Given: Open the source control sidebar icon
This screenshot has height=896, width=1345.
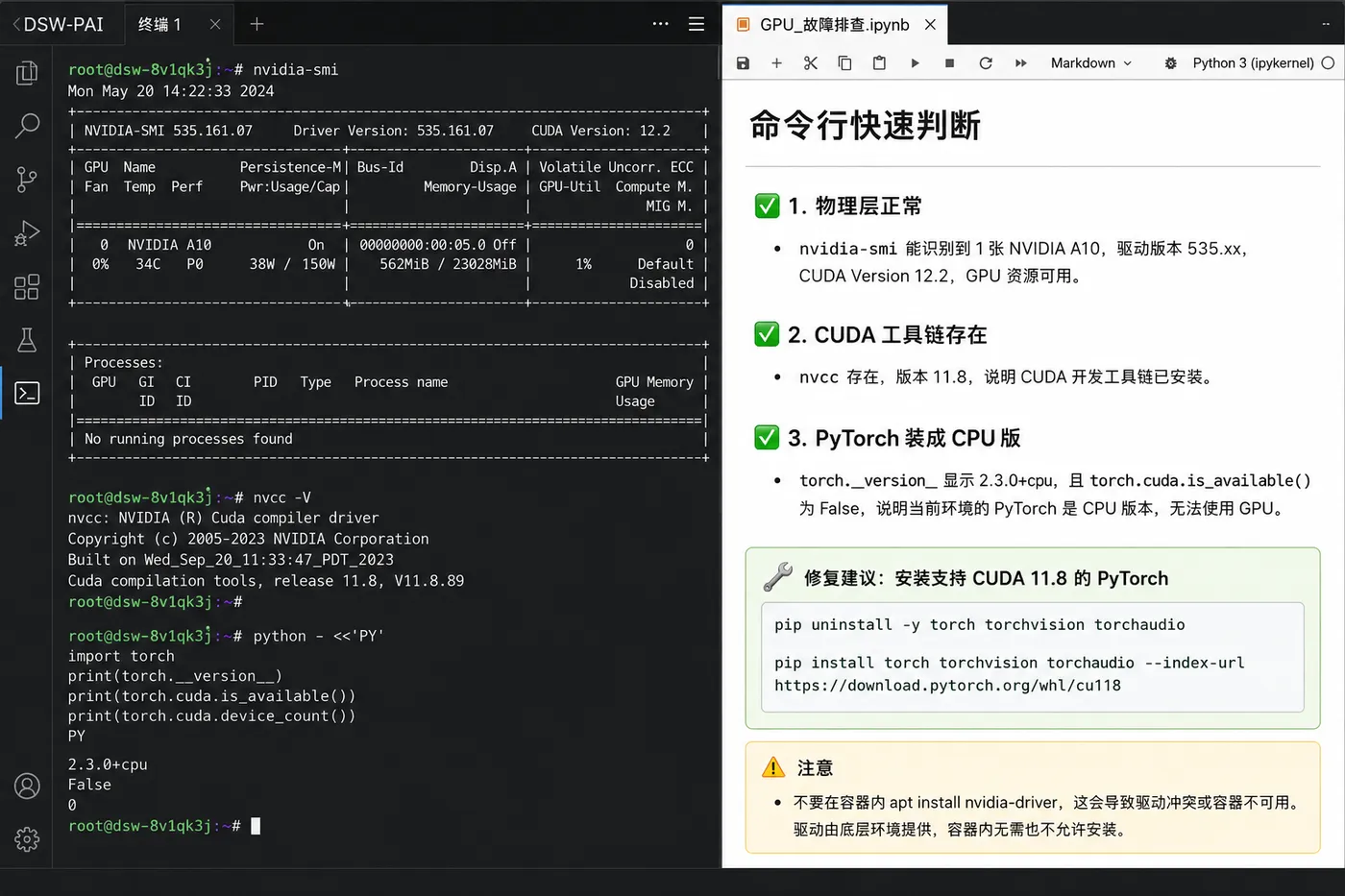Looking at the screenshot, I should point(27,179).
